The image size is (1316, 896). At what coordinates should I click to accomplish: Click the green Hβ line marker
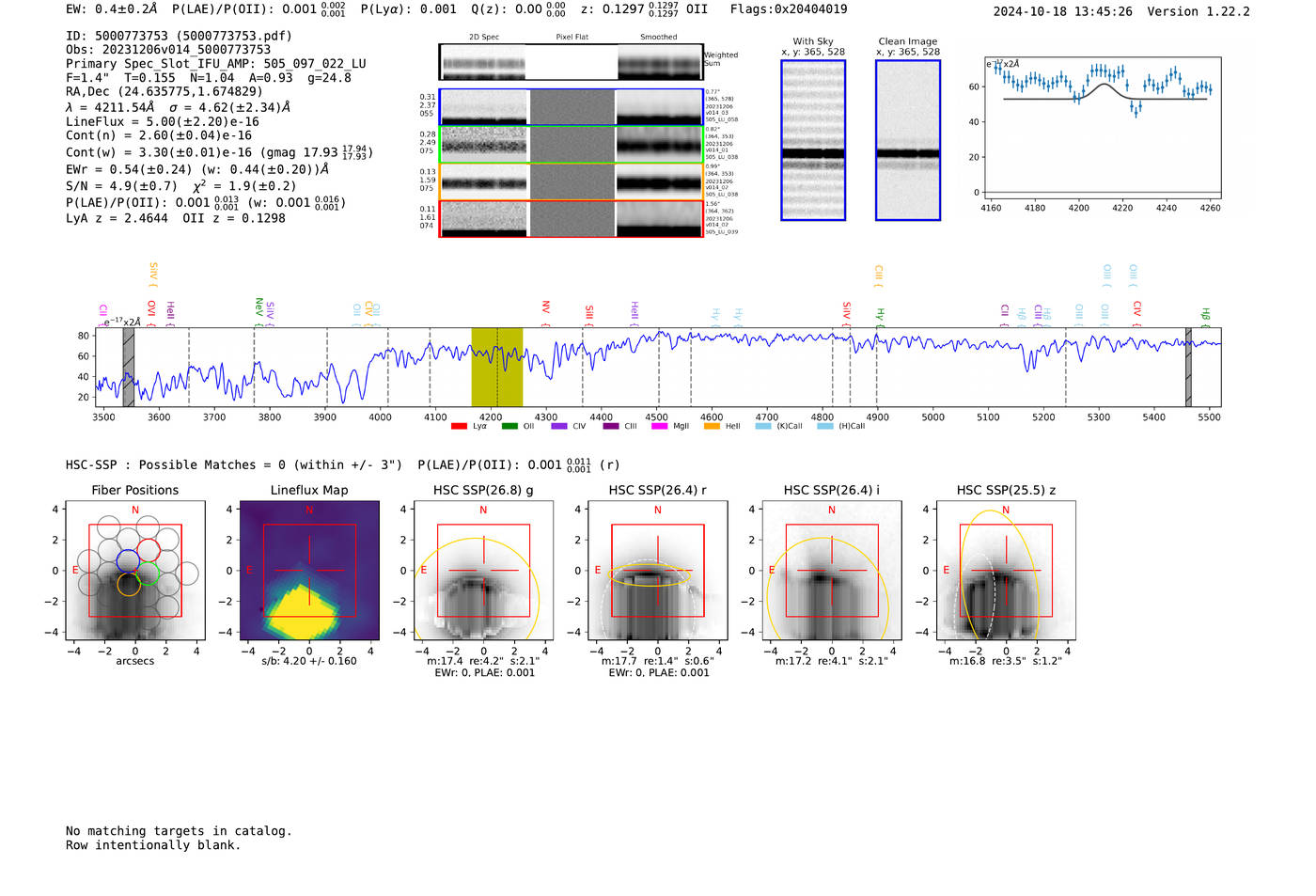click(x=1206, y=316)
